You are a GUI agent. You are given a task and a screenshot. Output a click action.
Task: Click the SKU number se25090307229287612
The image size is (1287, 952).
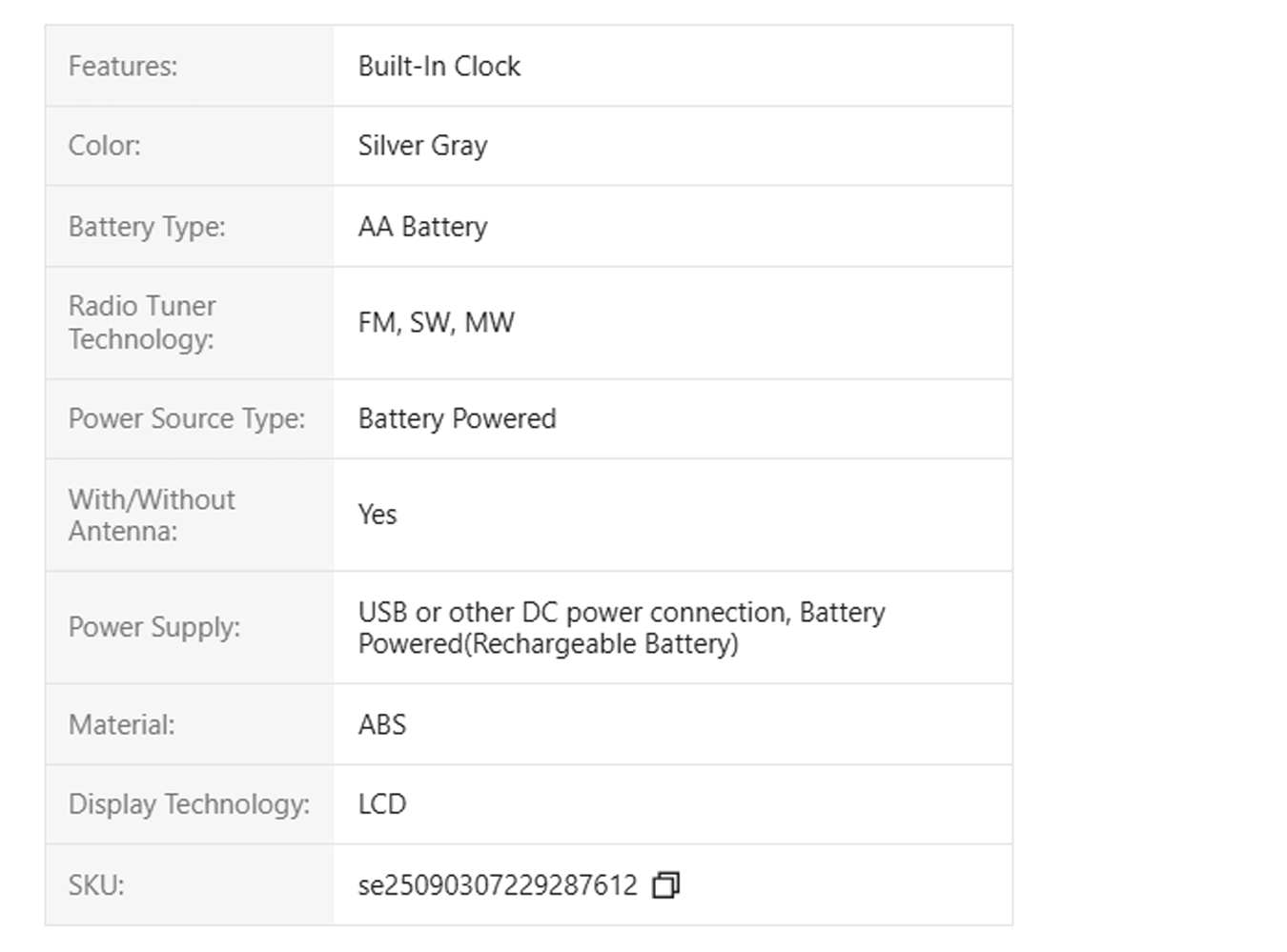click(497, 885)
